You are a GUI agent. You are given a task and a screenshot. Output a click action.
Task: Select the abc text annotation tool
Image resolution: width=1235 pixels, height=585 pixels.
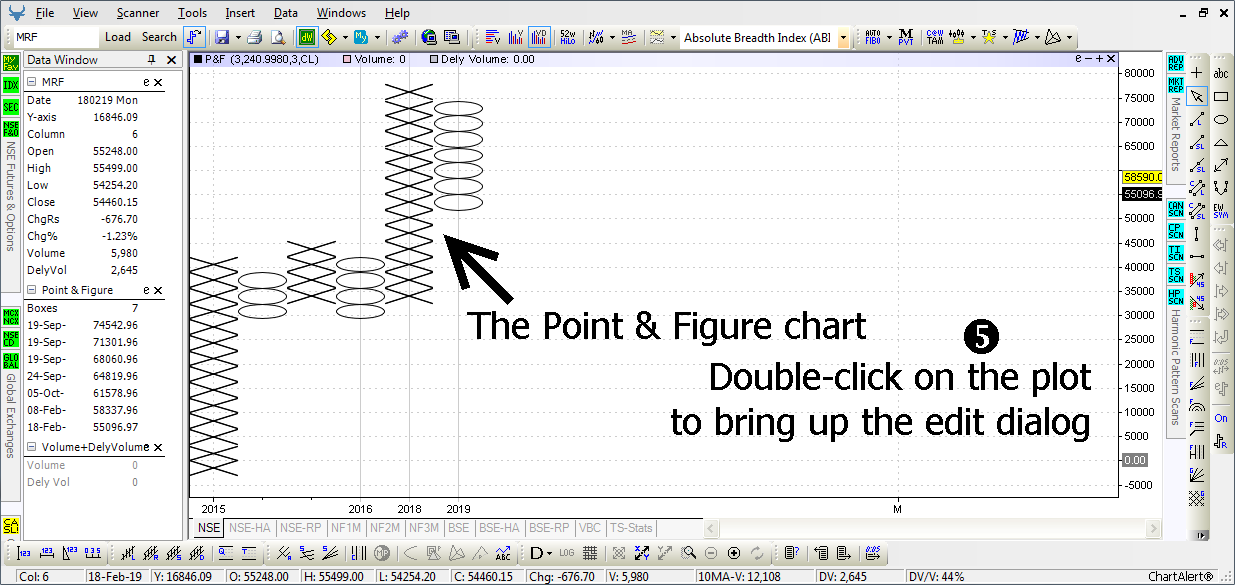click(1221, 73)
